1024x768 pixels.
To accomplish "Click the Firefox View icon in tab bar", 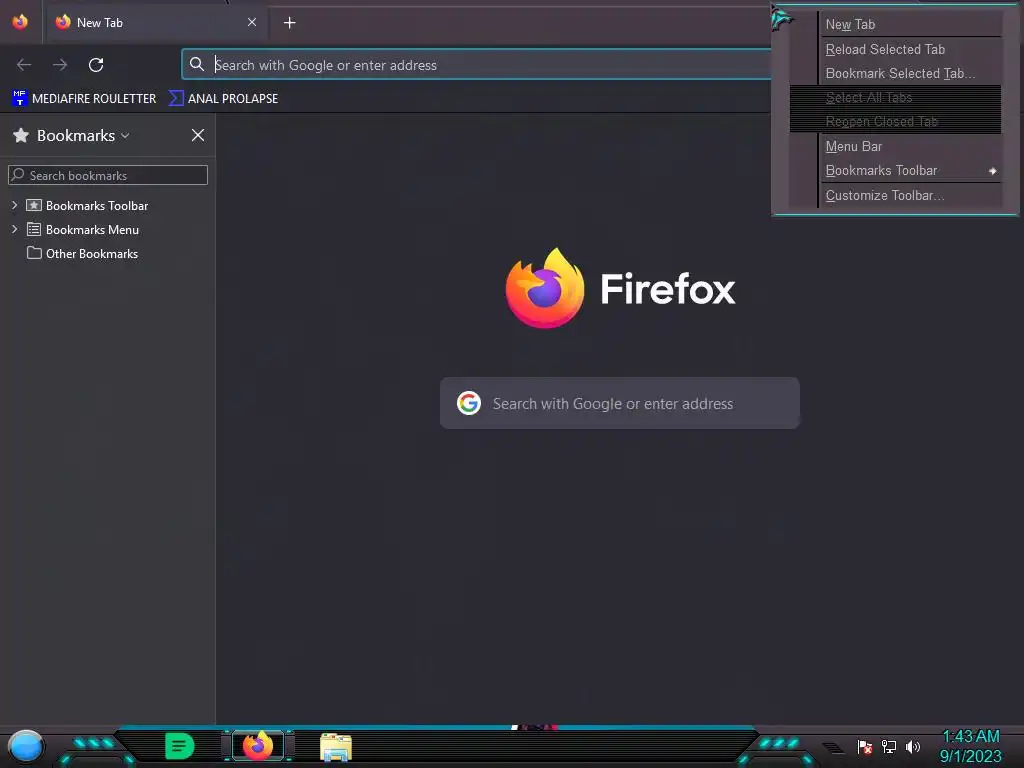I will 20,22.
